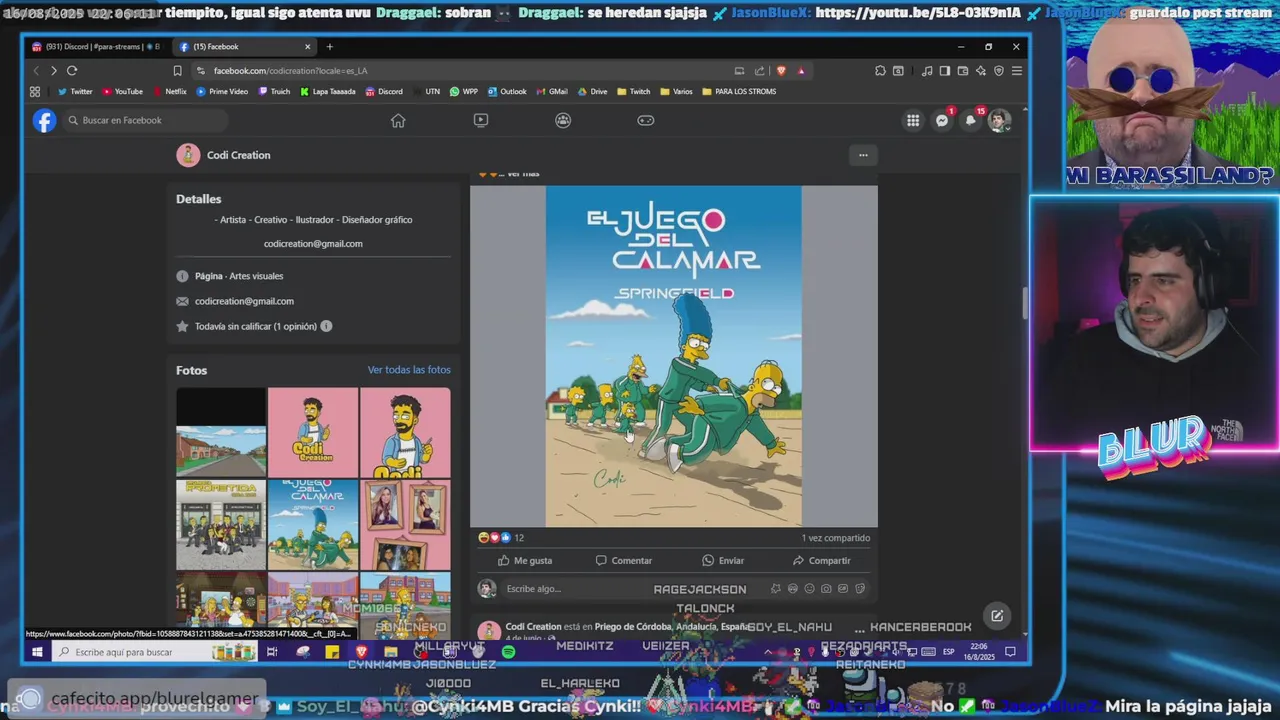1280x720 pixels.
Task: Expand the Twitch bookmarks folder
Action: coord(633,91)
